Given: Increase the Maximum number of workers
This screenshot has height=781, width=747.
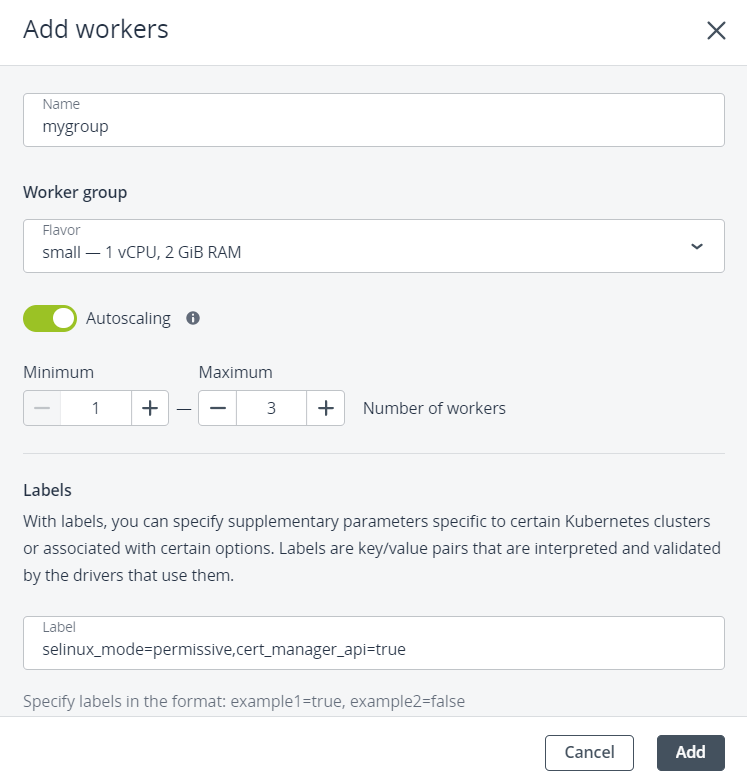Looking at the screenshot, I should point(325,408).
